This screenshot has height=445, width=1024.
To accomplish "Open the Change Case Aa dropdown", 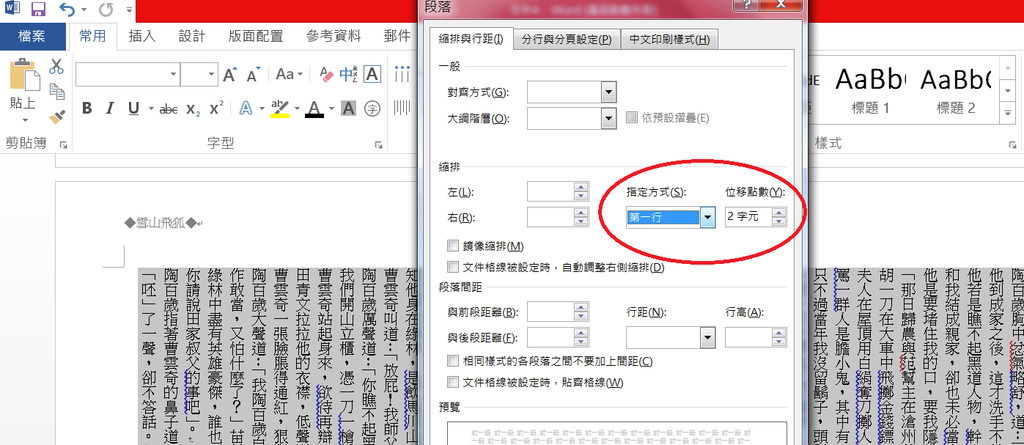I will pyautogui.click(x=289, y=74).
